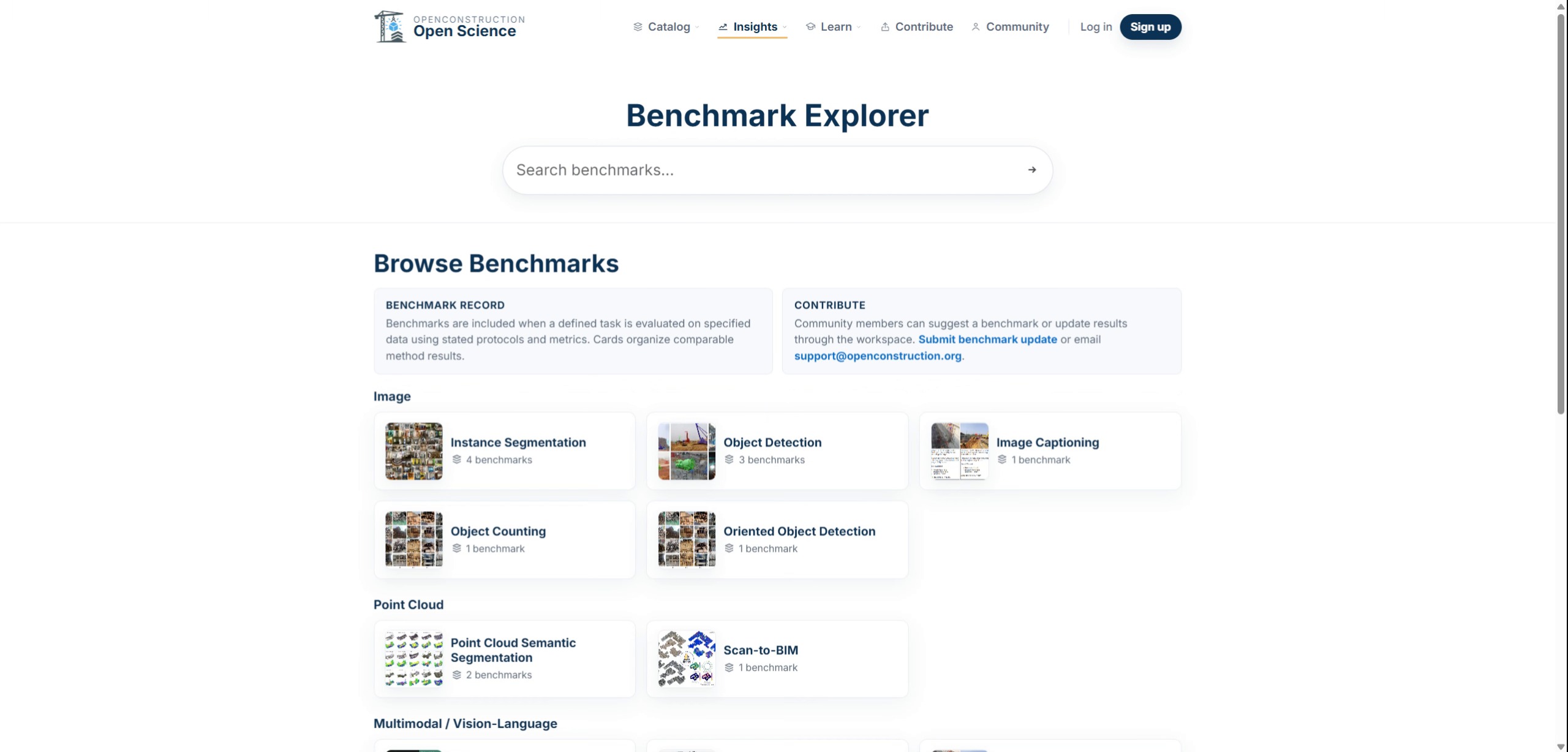The height and width of the screenshot is (752, 1568).
Task: Open the Insights menu
Action: pos(752,27)
